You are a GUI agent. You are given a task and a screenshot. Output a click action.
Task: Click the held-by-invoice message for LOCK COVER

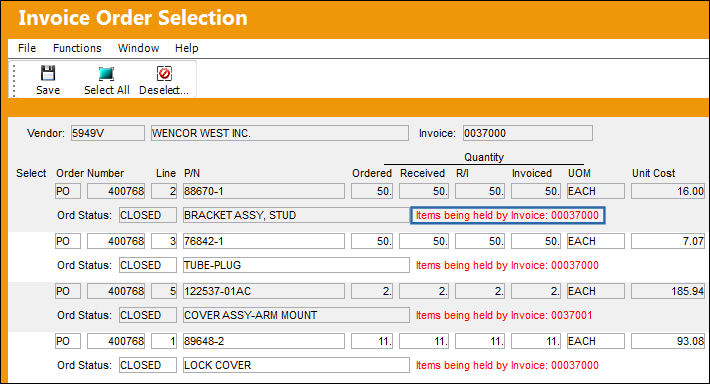507,365
